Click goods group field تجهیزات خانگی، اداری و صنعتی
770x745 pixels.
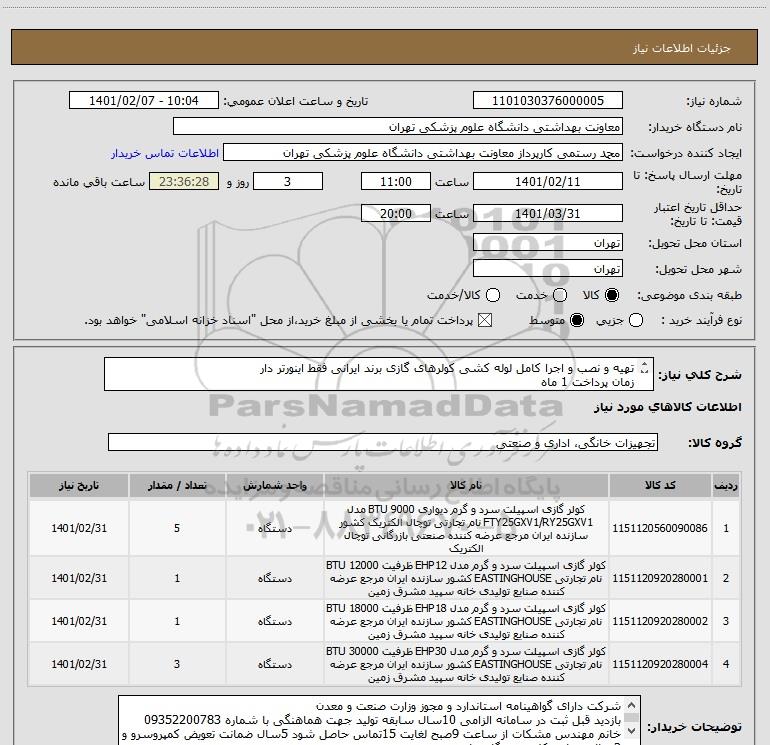[383, 442]
